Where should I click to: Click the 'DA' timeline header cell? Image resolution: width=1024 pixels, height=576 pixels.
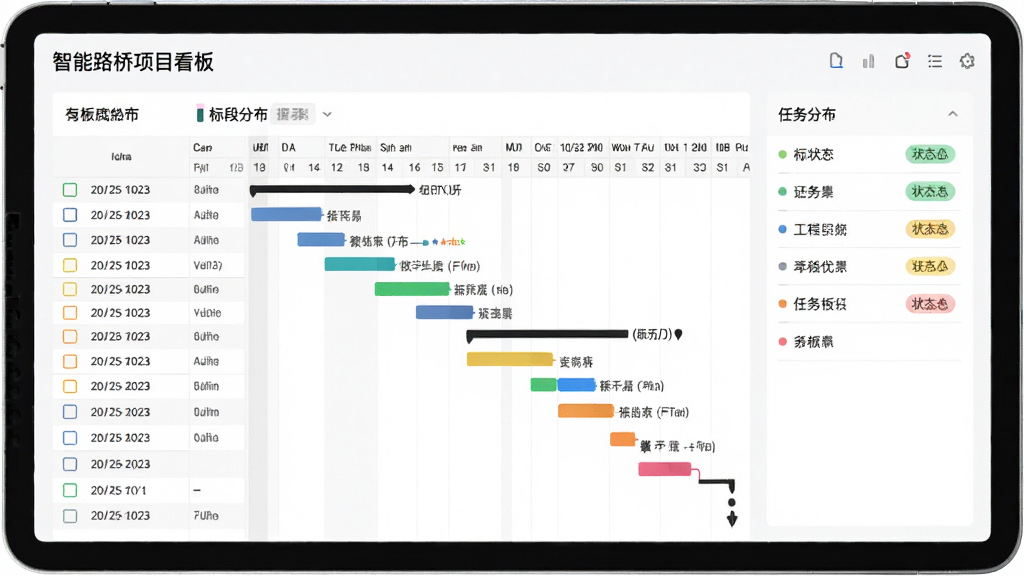[x=289, y=148]
